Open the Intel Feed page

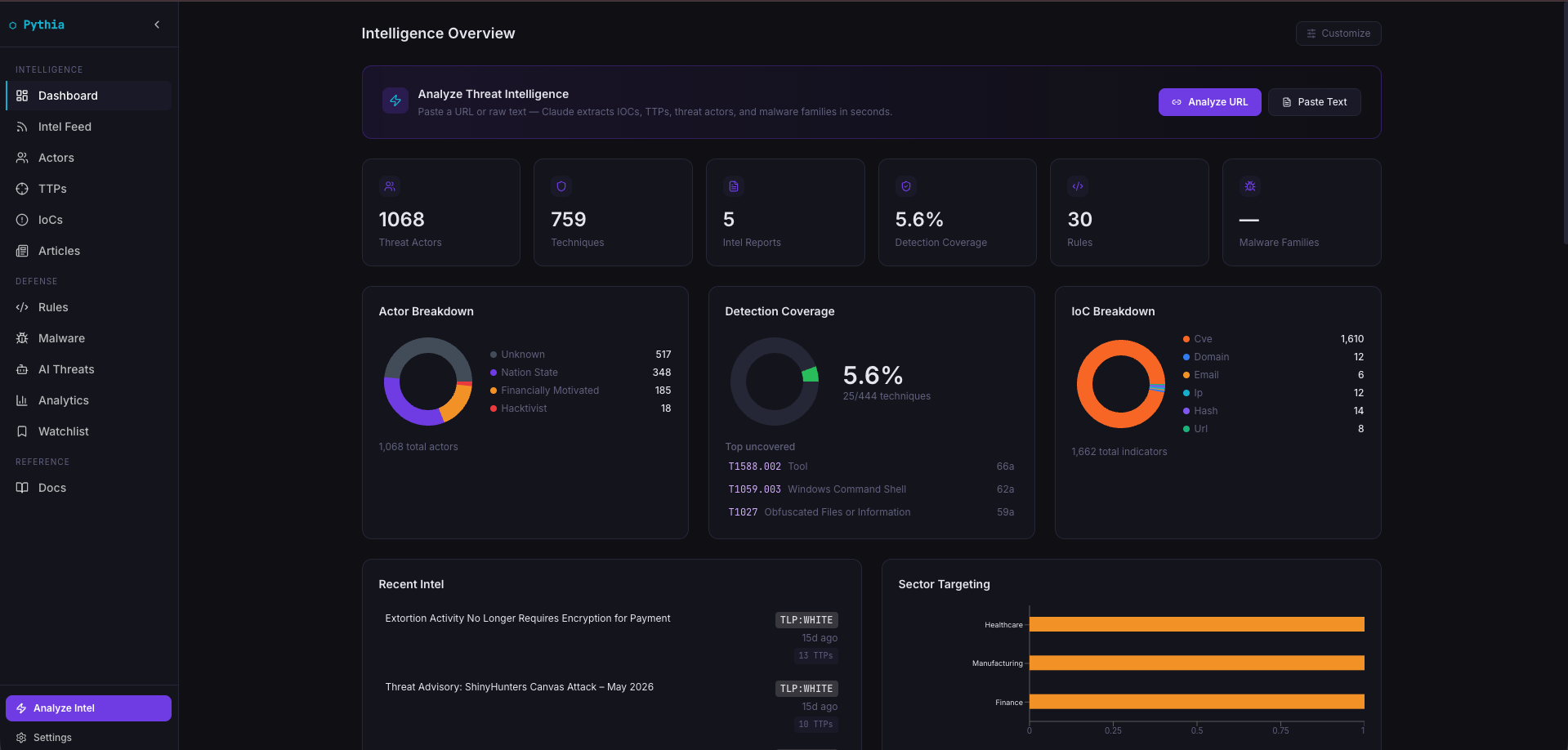(x=88, y=127)
